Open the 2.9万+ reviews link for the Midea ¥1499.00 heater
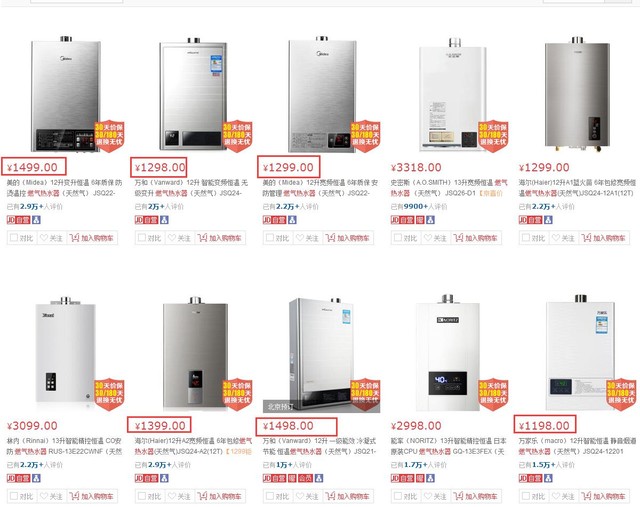Image resolution: width=640 pixels, height=507 pixels. tap(32, 205)
